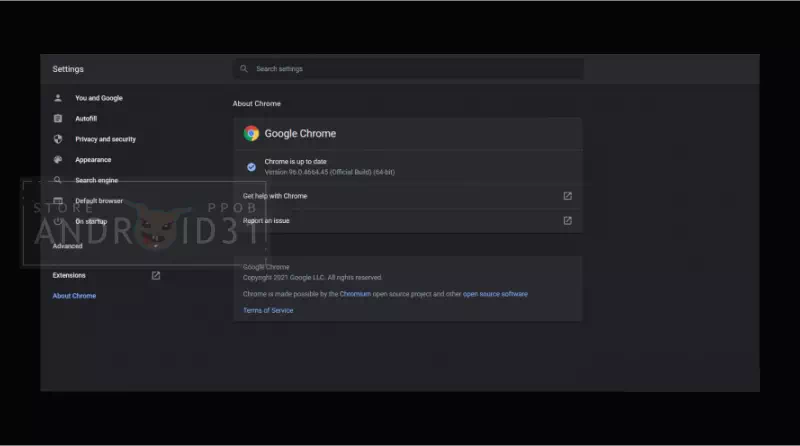This screenshot has width=800, height=446.
Task: Open Get help with Chrome
Action: pyautogui.click(x=408, y=196)
